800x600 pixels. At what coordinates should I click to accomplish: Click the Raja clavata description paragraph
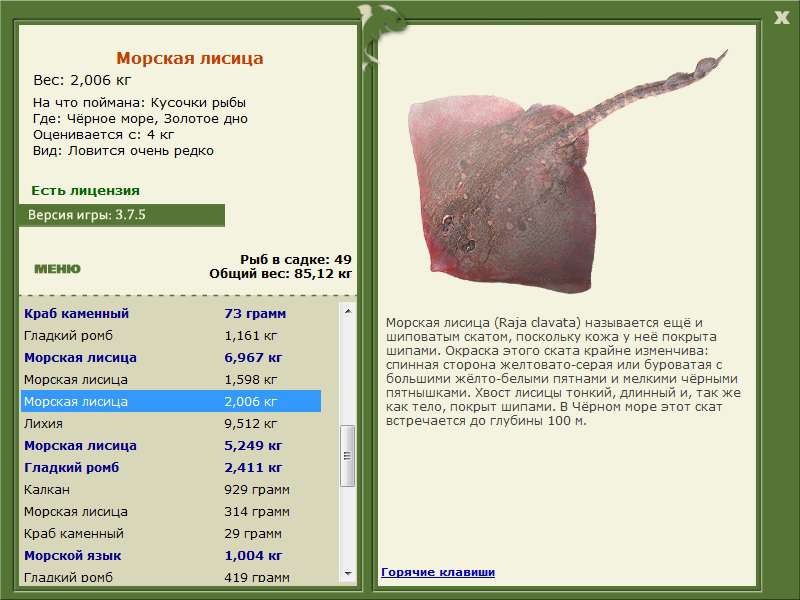click(x=563, y=371)
